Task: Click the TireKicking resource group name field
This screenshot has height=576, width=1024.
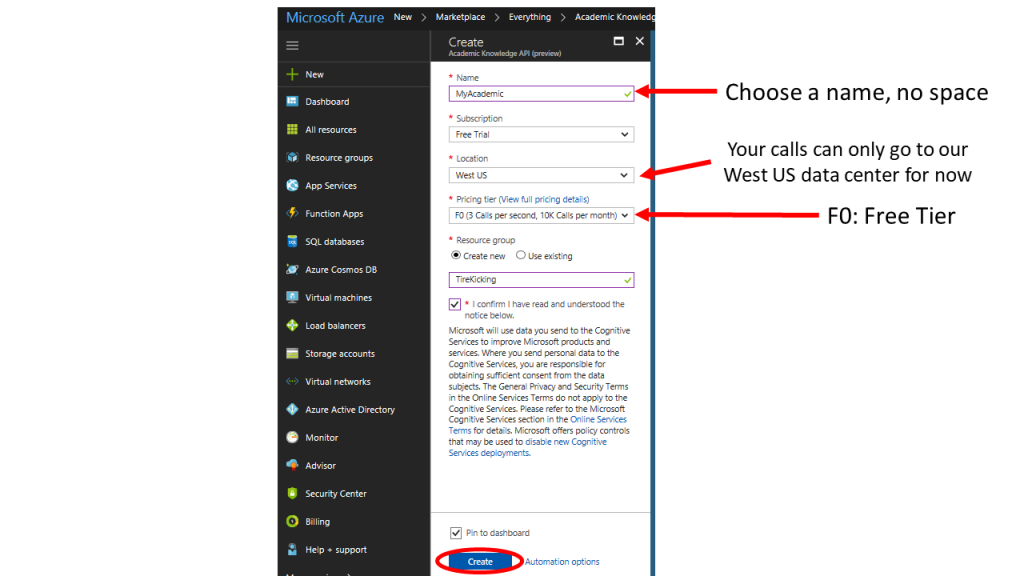Action: point(541,279)
